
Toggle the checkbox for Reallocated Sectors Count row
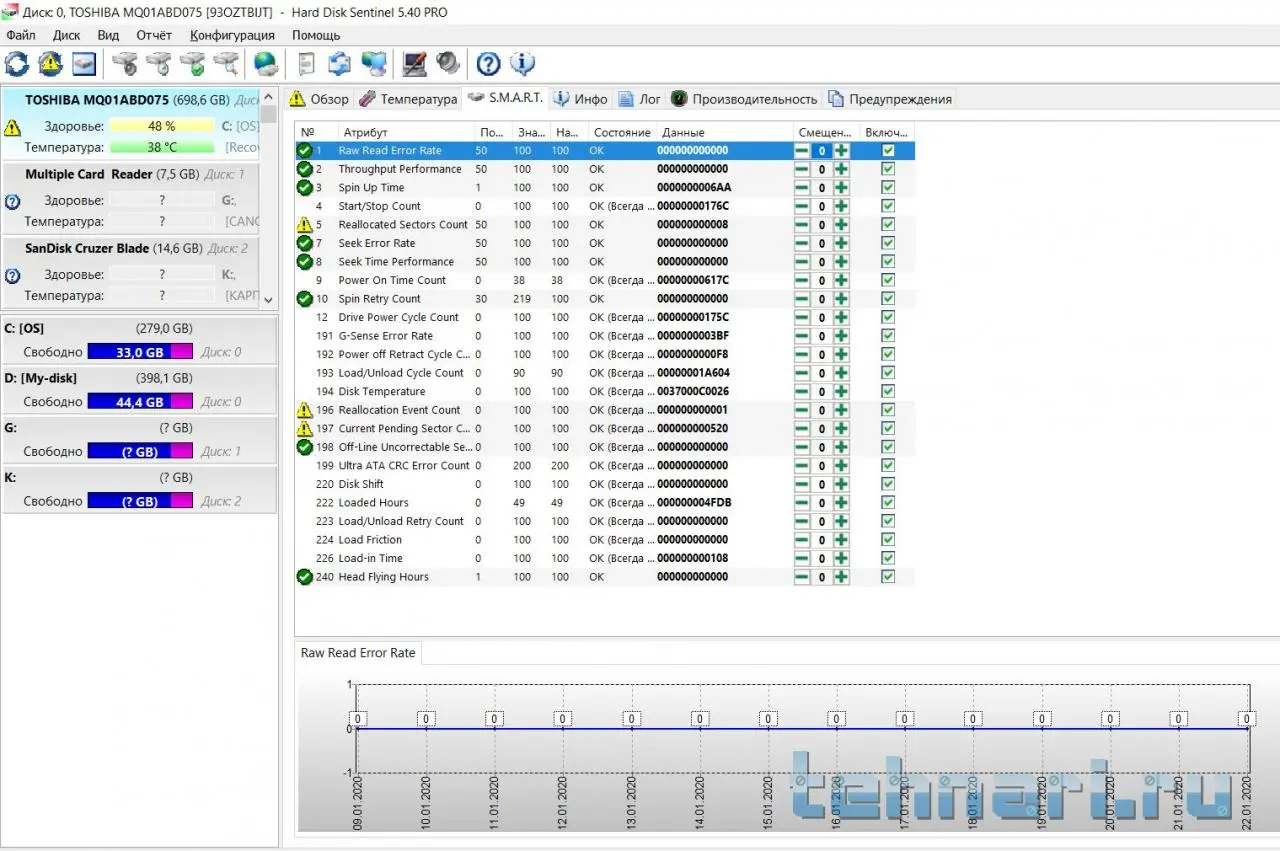[x=887, y=225]
